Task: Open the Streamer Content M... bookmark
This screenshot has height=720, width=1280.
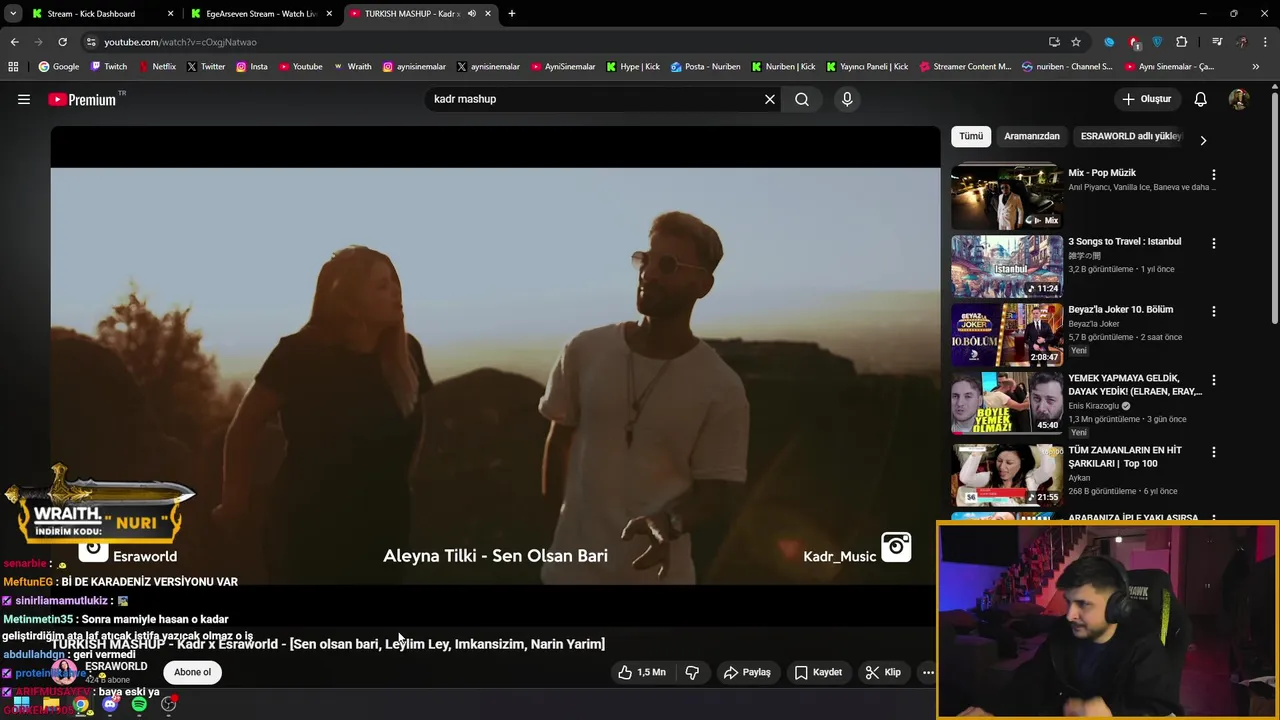Action: tap(965, 67)
